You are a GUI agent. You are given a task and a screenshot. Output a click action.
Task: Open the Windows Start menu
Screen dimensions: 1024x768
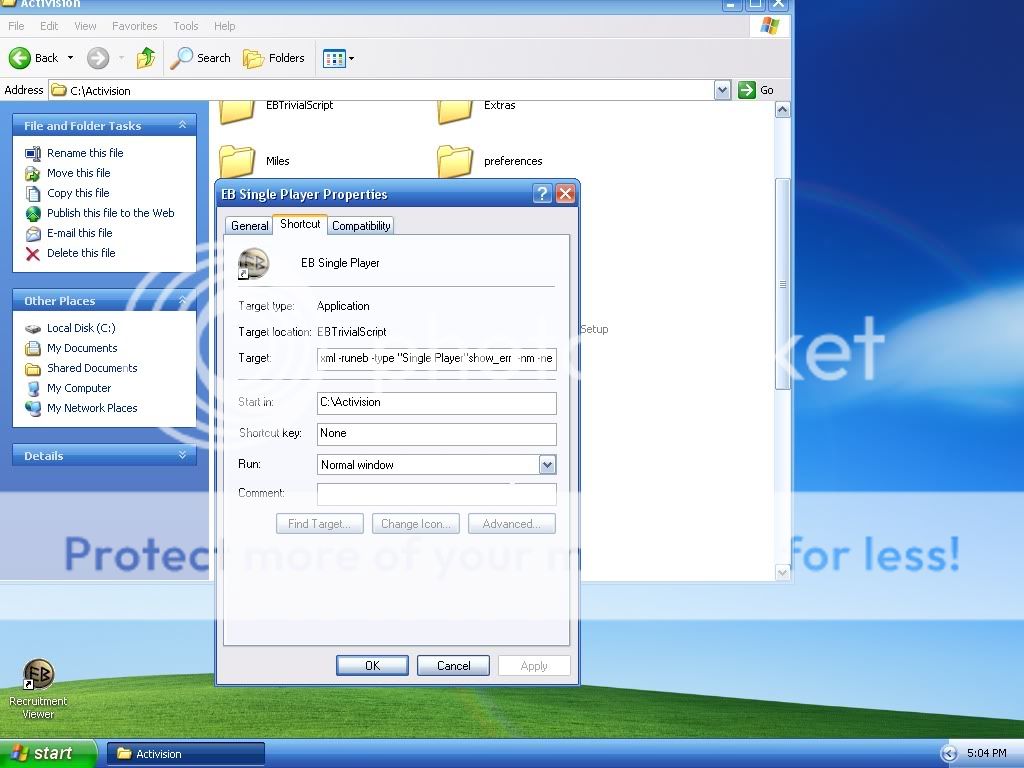(47, 753)
